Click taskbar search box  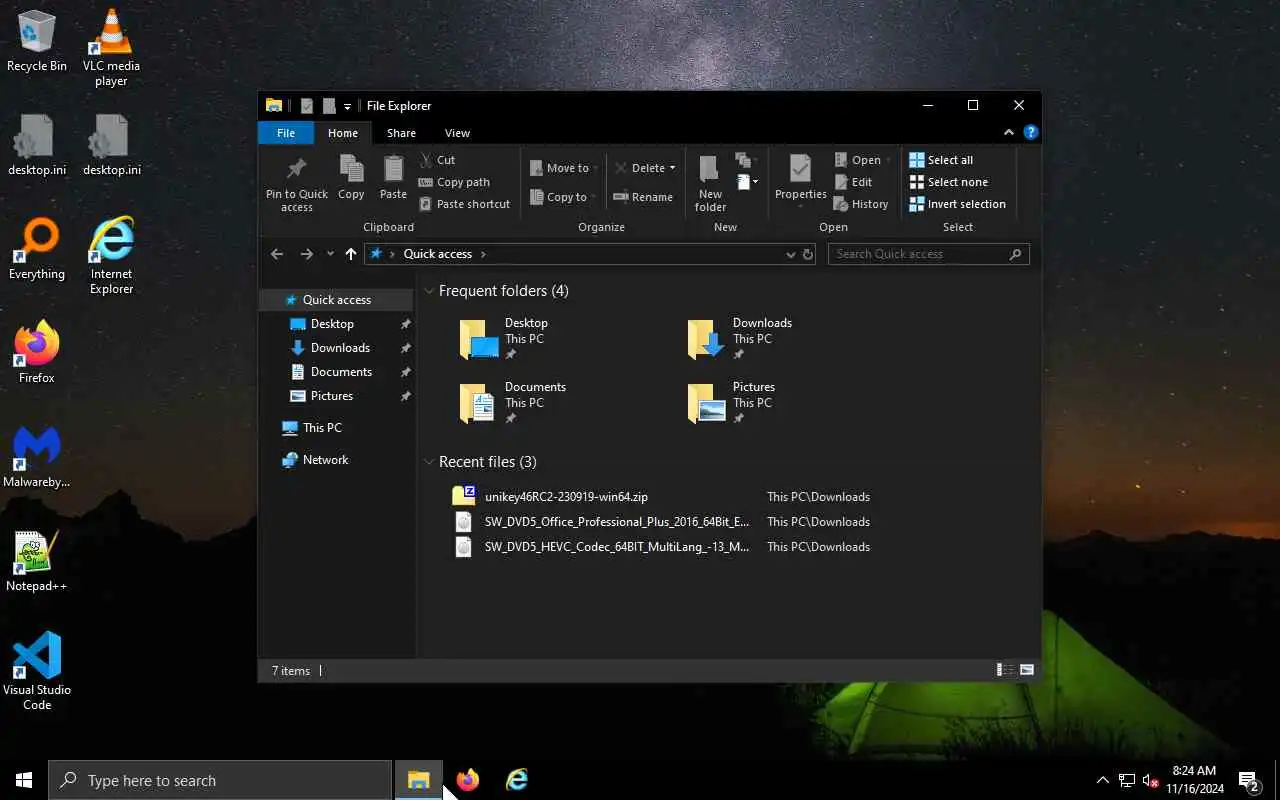pos(220,780)
